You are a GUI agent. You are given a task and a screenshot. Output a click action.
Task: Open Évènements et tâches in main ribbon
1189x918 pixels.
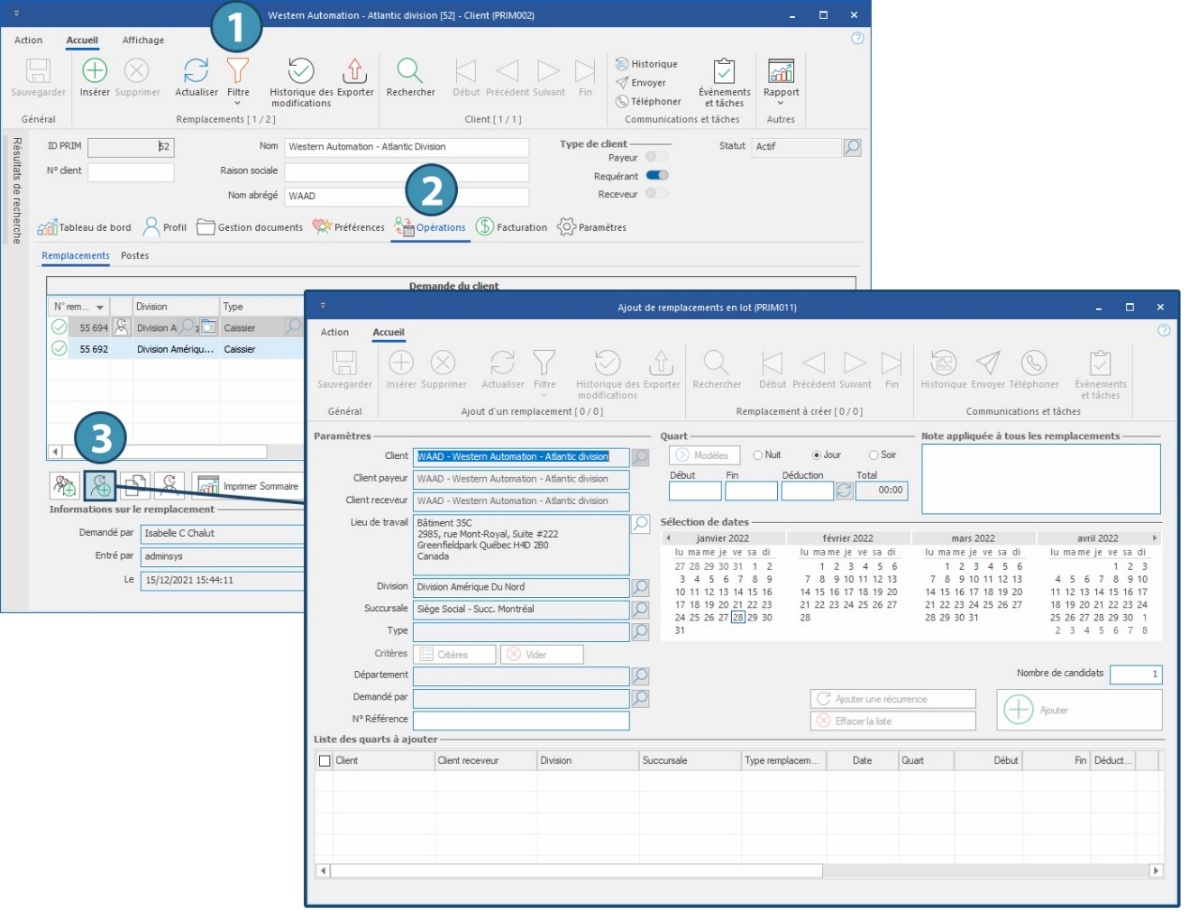723,72
